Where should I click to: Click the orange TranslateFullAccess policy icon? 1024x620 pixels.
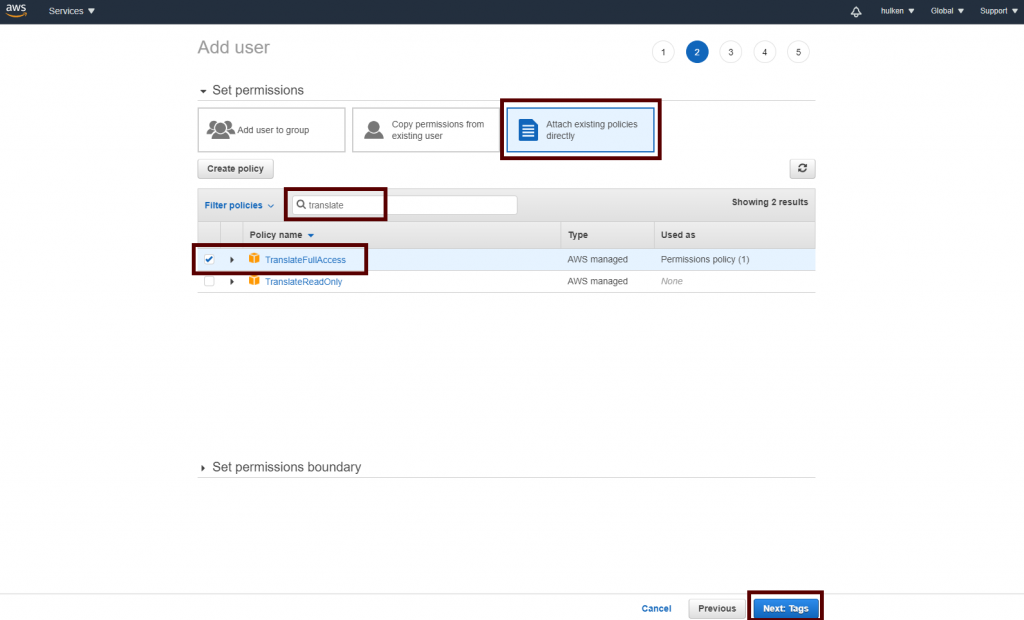pyautogui.click(x=254, y=259)
